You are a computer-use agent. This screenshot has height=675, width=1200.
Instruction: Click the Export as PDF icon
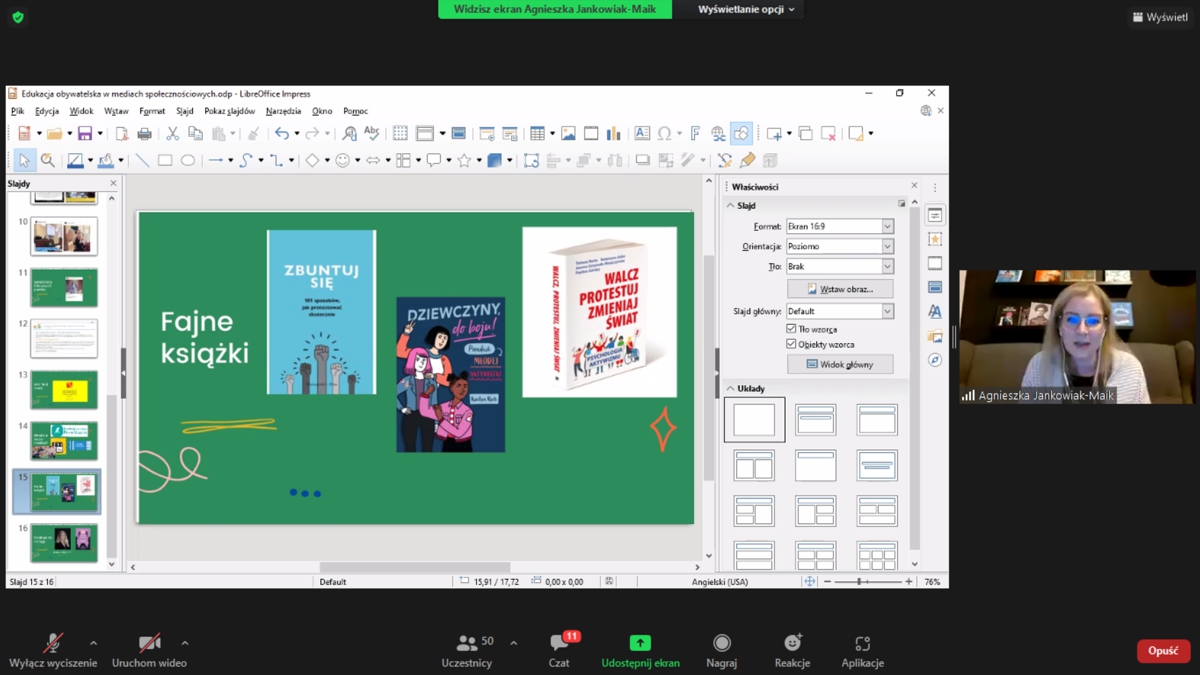(x=121, y=134)
